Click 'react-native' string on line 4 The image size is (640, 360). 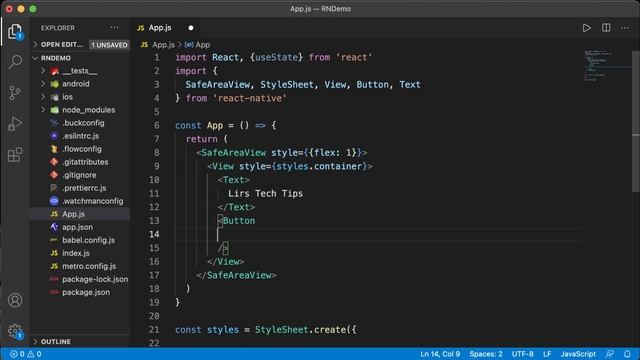(x=250, y=98)
